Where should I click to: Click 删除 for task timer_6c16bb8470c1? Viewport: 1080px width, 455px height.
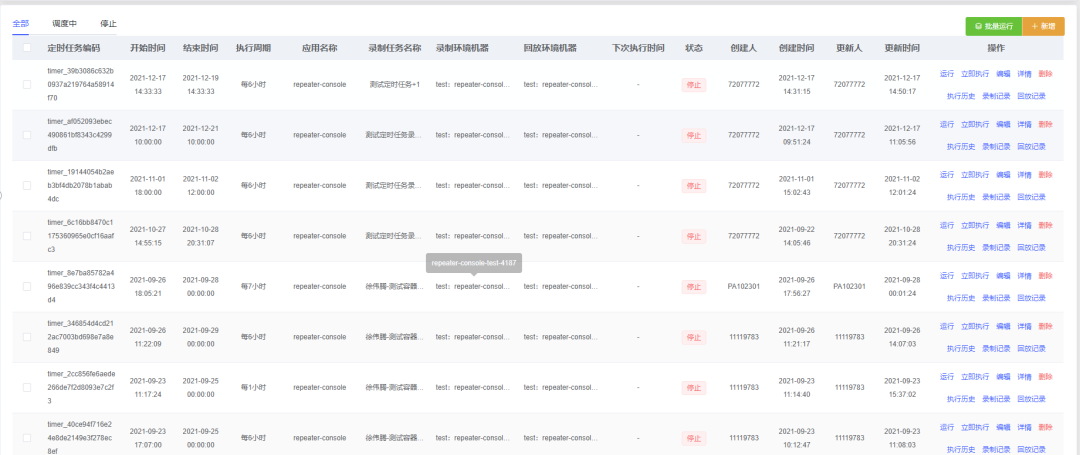tap(1045, 225)
